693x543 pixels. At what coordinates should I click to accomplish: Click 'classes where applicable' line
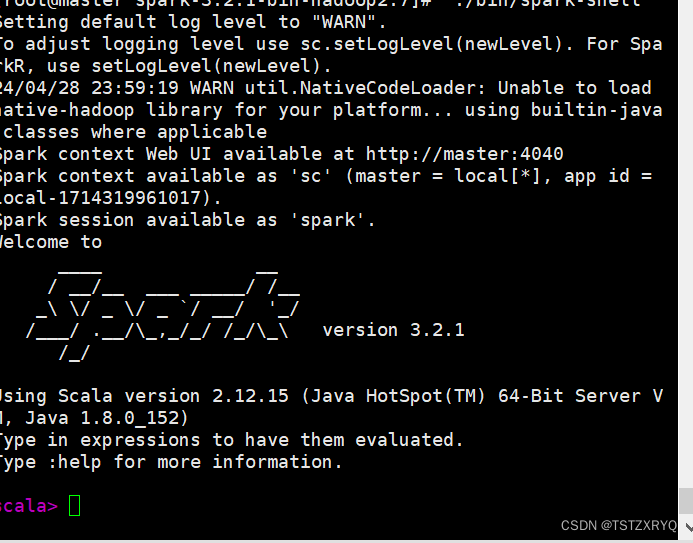point(135,132)
